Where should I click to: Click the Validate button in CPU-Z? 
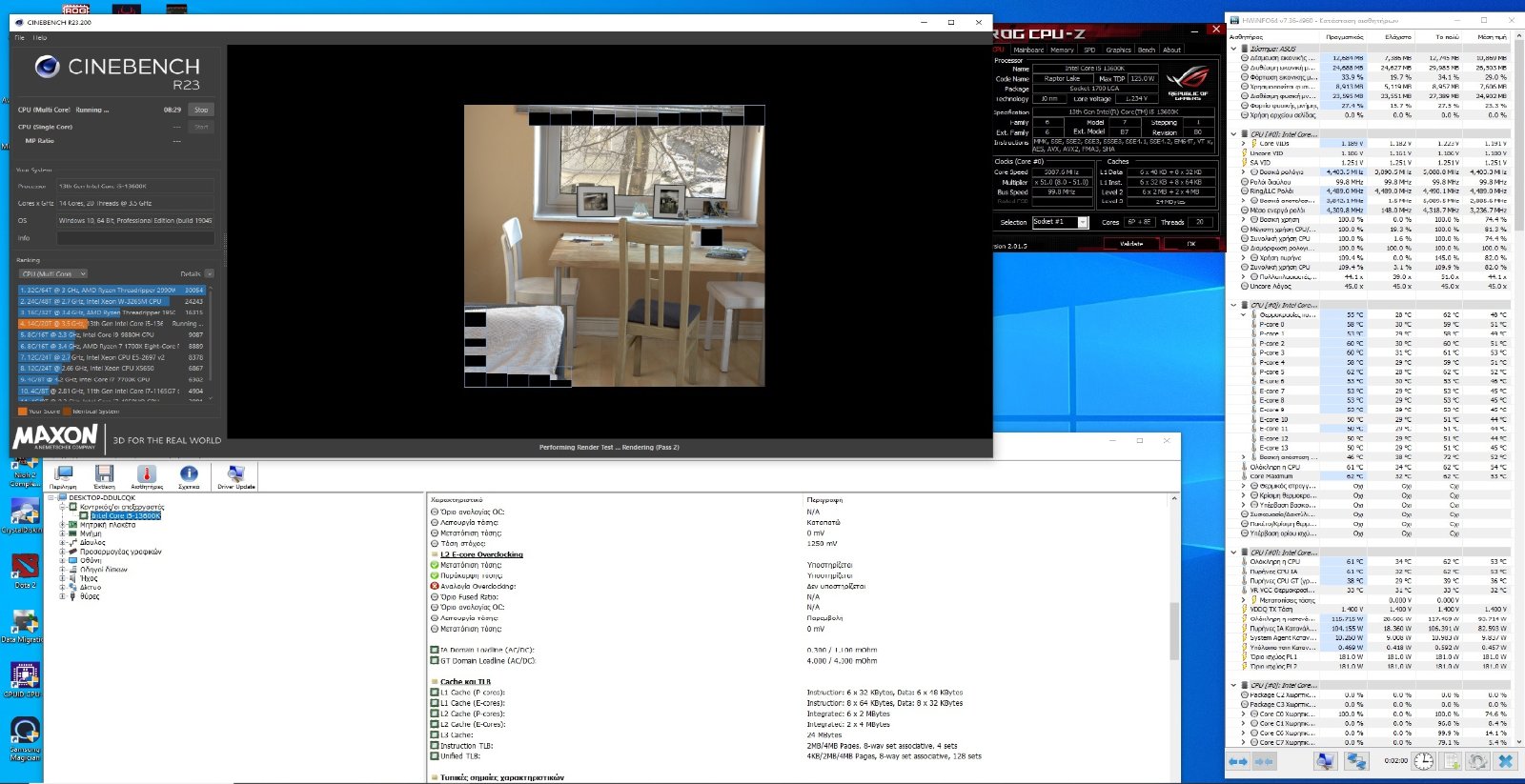click(x=1131, y=244)
